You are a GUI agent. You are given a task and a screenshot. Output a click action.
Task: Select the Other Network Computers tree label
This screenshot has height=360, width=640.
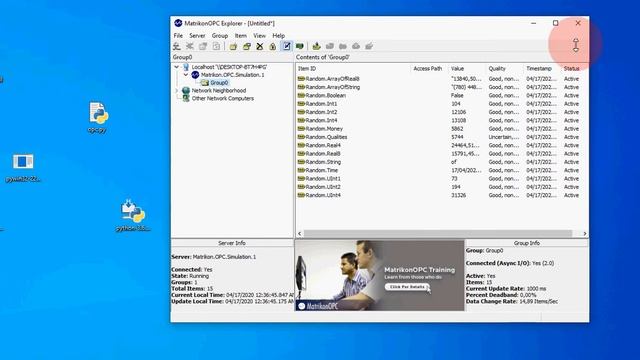[222, 98]
